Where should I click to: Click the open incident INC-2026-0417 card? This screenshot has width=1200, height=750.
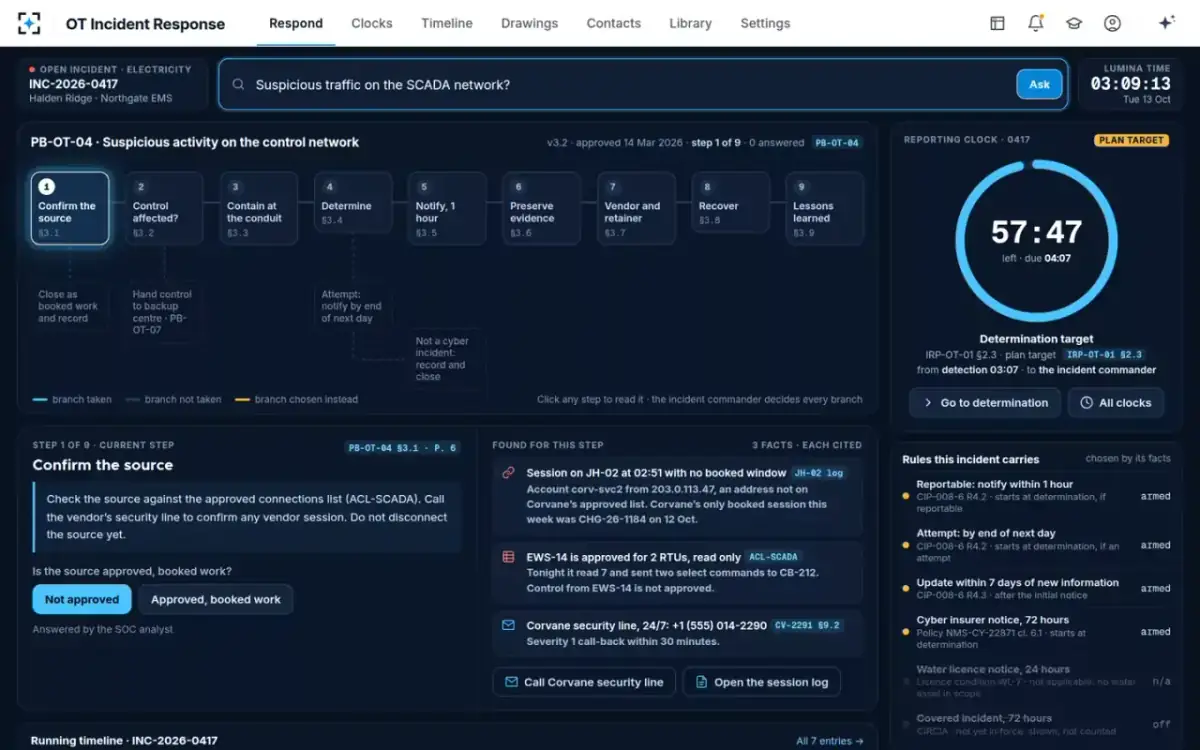(112, 84)
